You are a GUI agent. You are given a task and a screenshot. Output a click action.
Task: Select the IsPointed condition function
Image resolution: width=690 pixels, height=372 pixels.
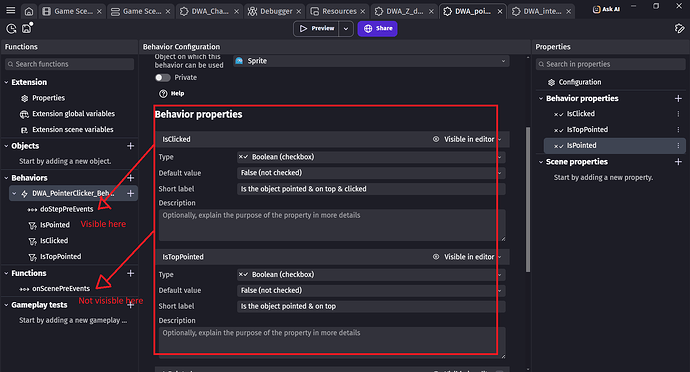point(55,225)
